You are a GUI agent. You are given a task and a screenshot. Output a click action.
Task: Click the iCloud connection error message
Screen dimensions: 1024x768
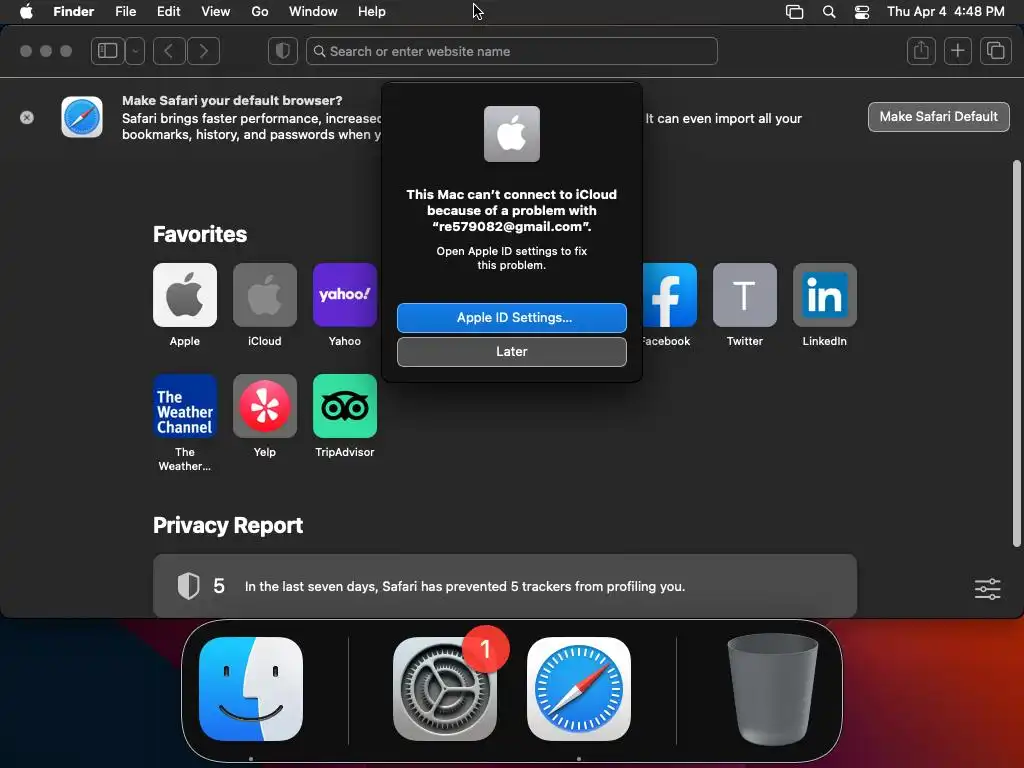pos(512,210)
